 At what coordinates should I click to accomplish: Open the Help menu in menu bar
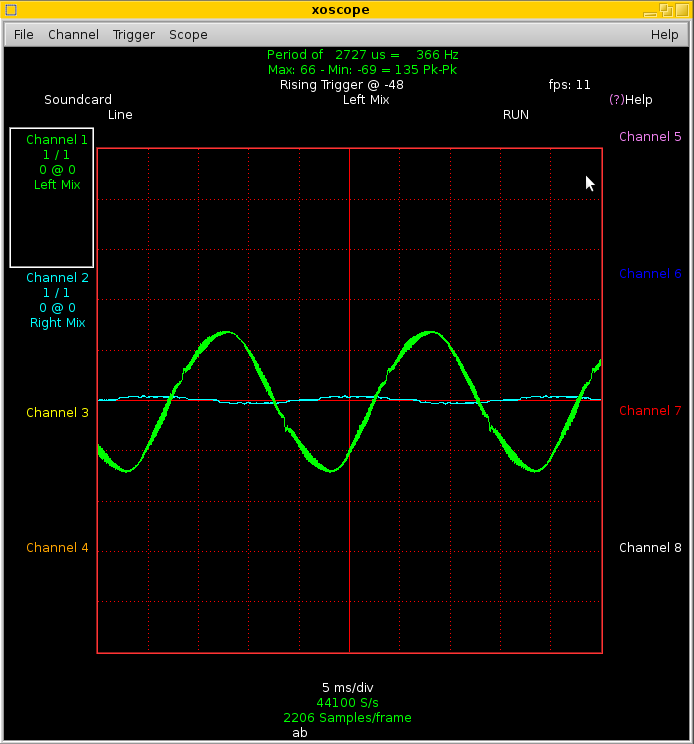pyautogui.click(x=664, y=35)
